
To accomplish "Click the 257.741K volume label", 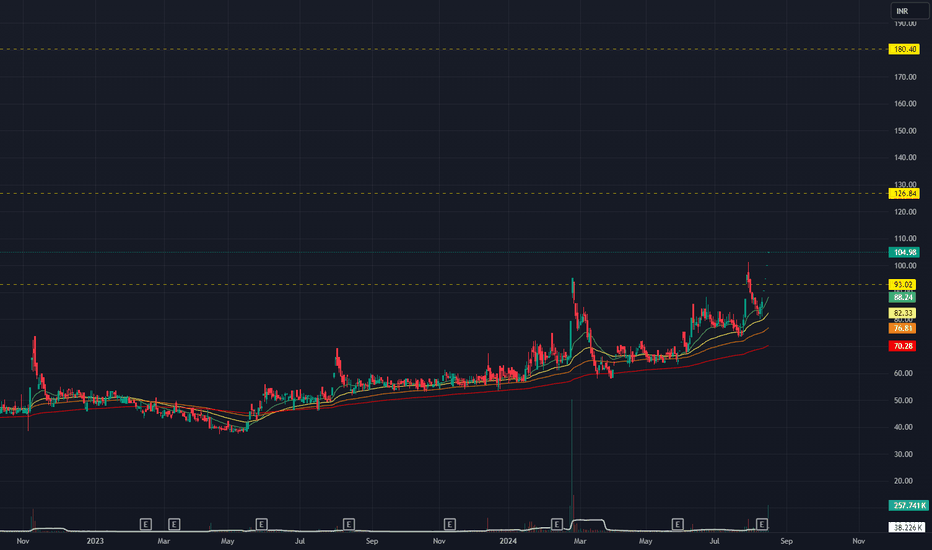I will 908,505.
